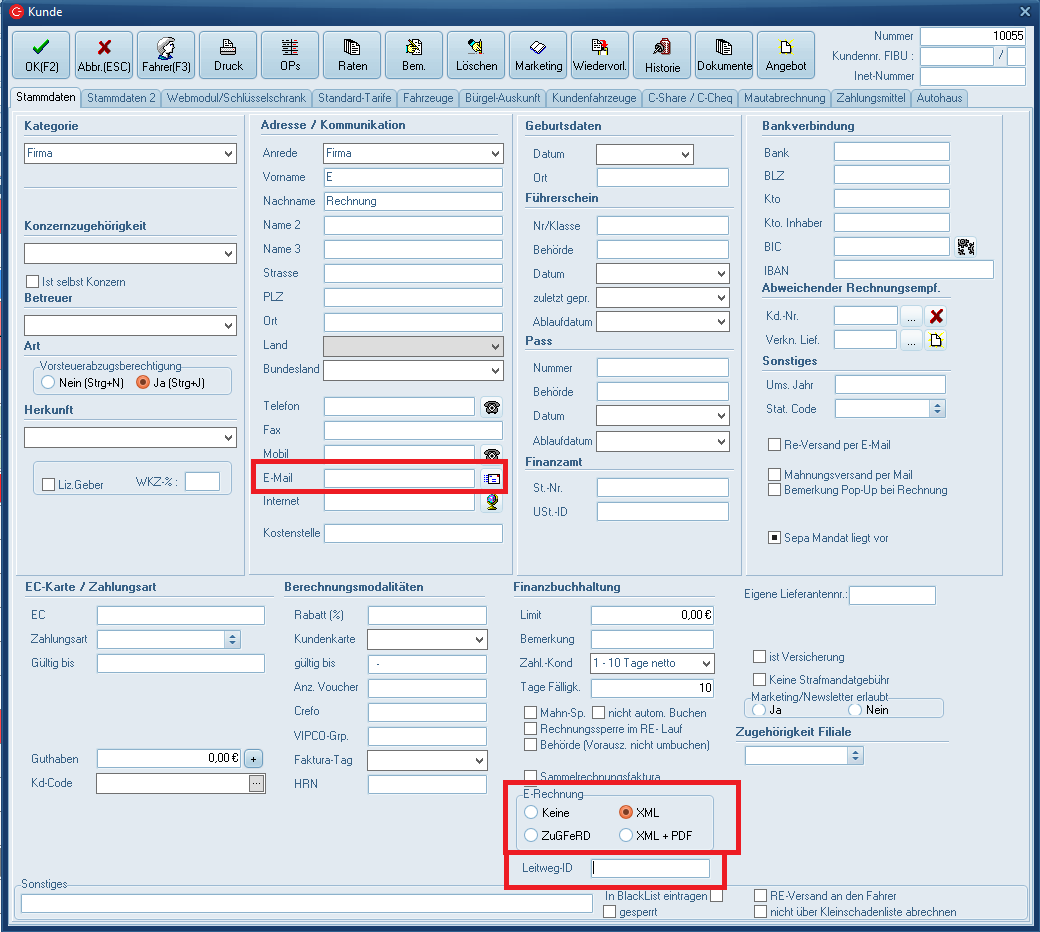The width and height of the screenshot is (1040, 932).
Task: Select Nein for Vorsteuerabzugsberechtigung
Action: [x=47, y=382]
